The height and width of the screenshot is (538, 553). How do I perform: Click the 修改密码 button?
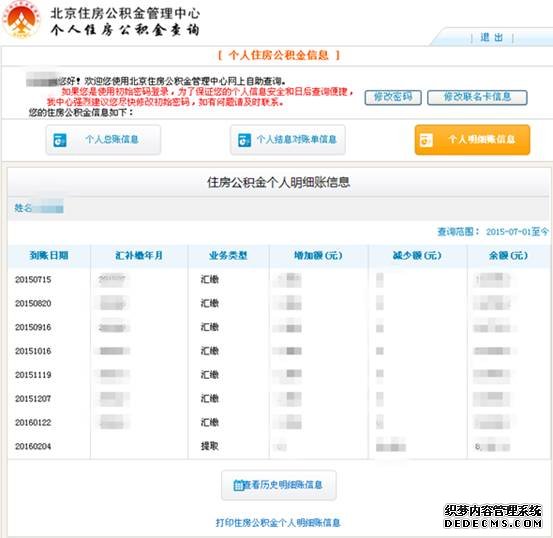[x=393, y=97]
